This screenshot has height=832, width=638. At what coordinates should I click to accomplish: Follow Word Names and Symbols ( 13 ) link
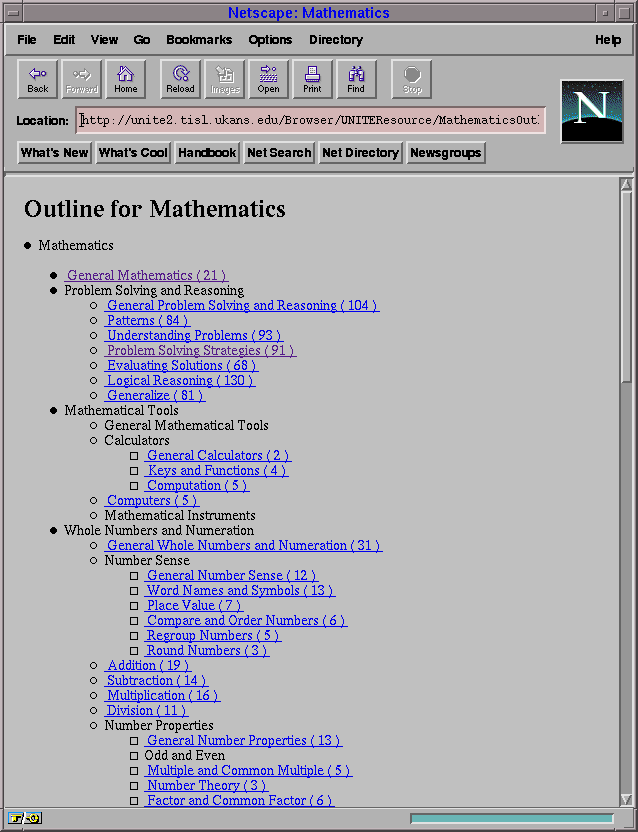tap(240, 591)
